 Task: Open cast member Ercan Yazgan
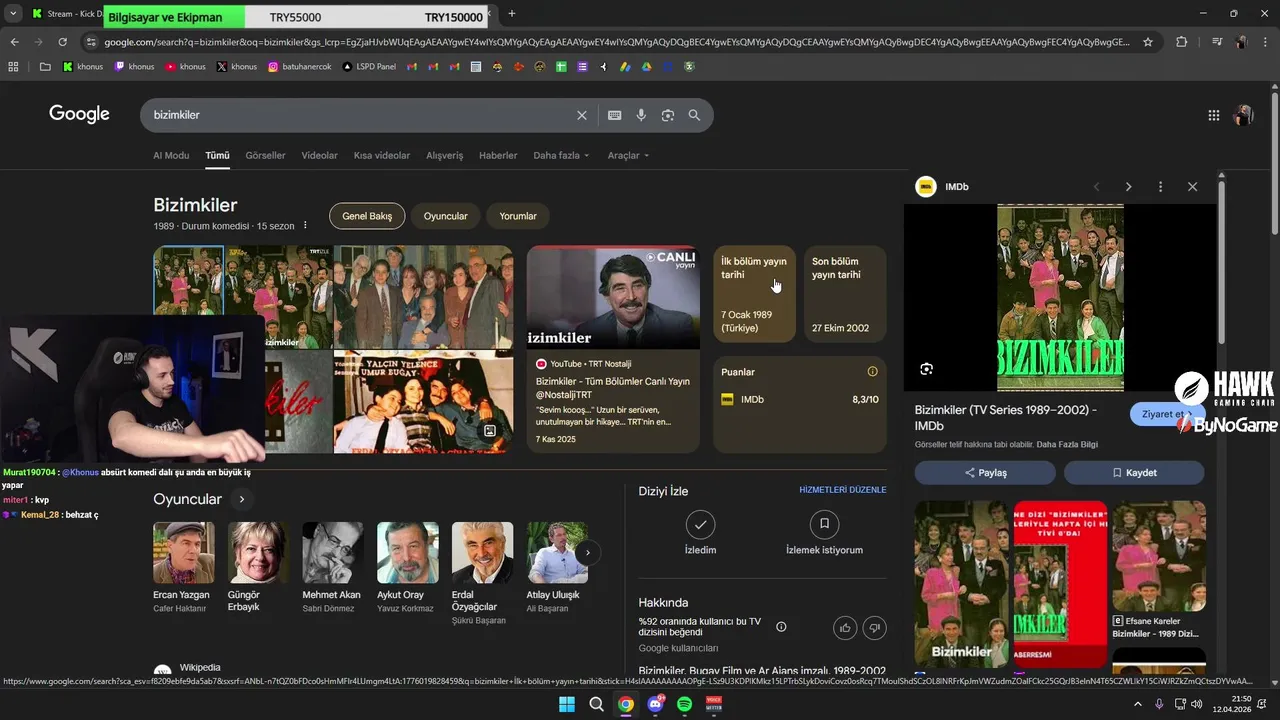click(183, 568)
